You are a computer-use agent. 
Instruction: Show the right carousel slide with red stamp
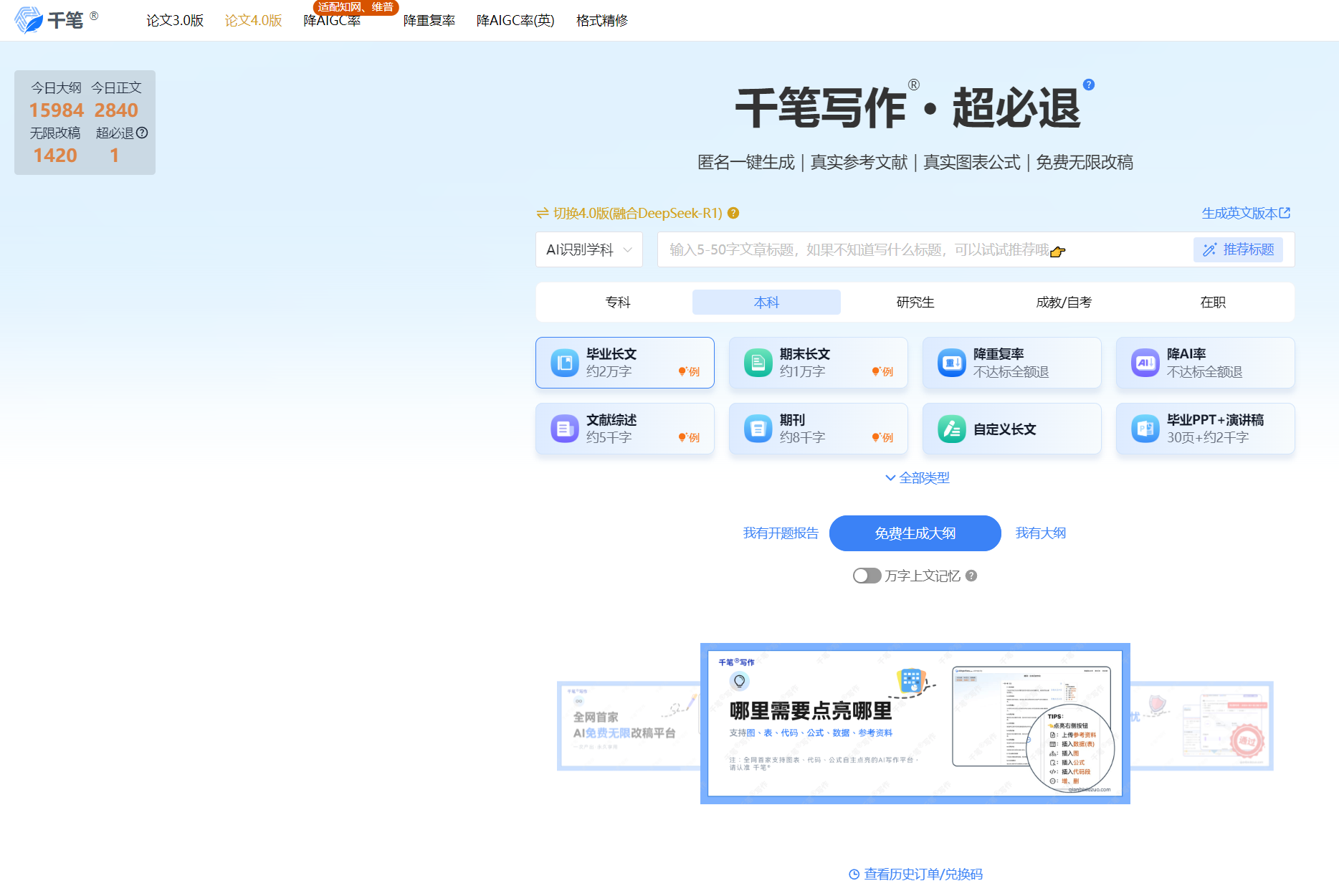tap(1201, 726)
